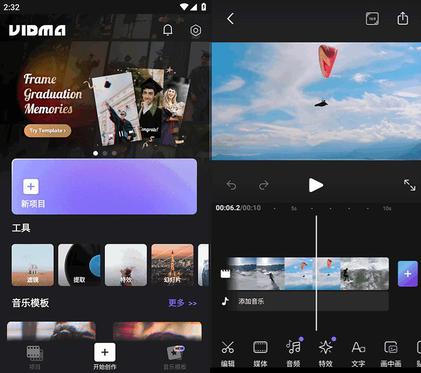Redo the last edit
The height and width of the screenshot is (373, 421).
coord(264,185)
